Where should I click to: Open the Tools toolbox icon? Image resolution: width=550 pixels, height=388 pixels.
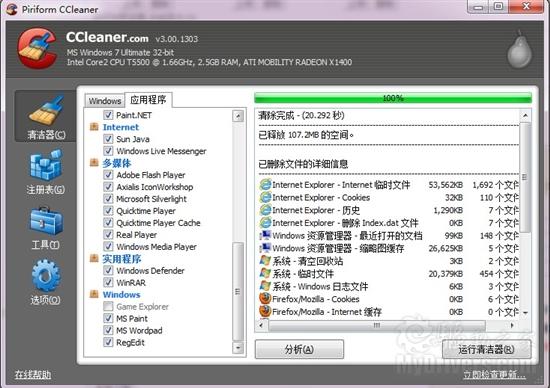(46, 221)
